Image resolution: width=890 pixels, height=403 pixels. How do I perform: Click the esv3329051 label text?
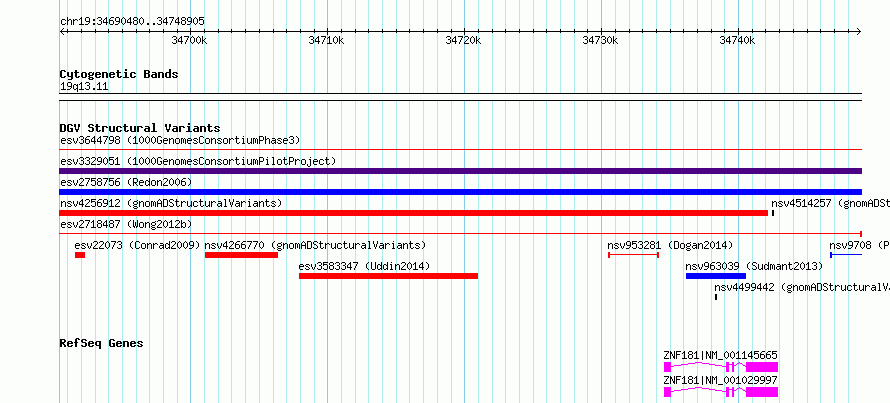click(x=198, y=161)
